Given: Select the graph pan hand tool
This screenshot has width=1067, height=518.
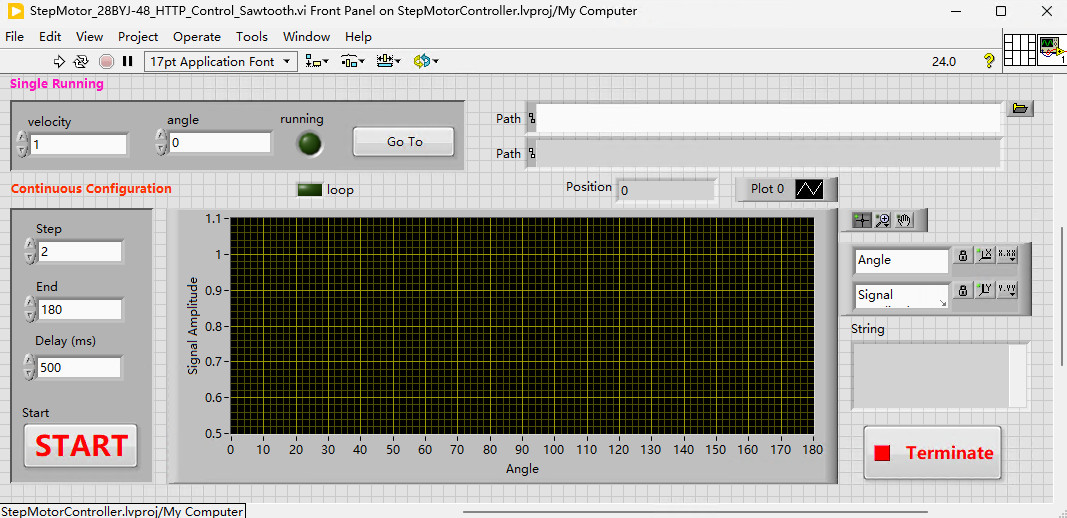Looking at the screenshot, I should (x=905, y=220).
